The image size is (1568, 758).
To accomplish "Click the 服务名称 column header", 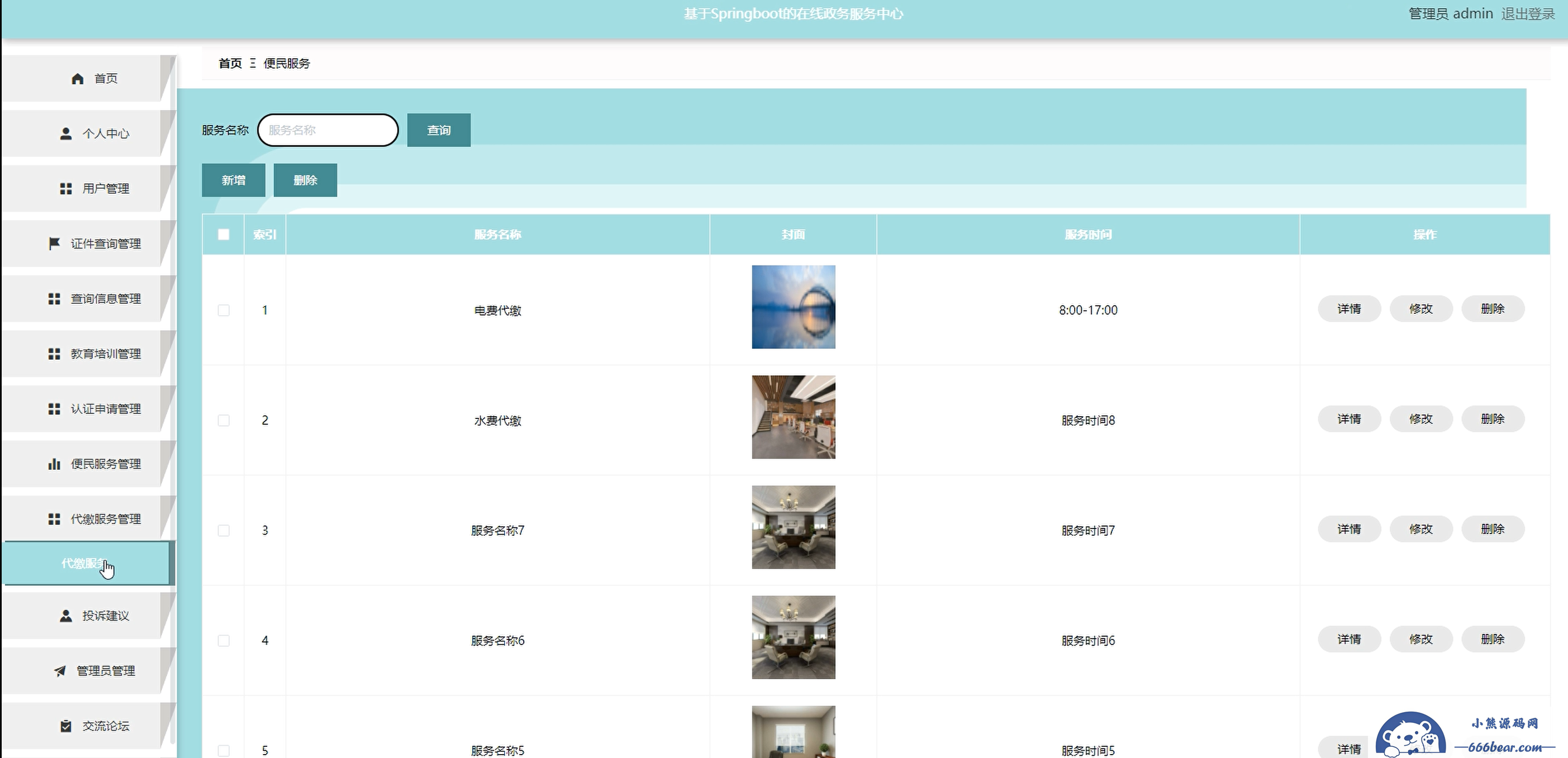I will click(497, 234).
